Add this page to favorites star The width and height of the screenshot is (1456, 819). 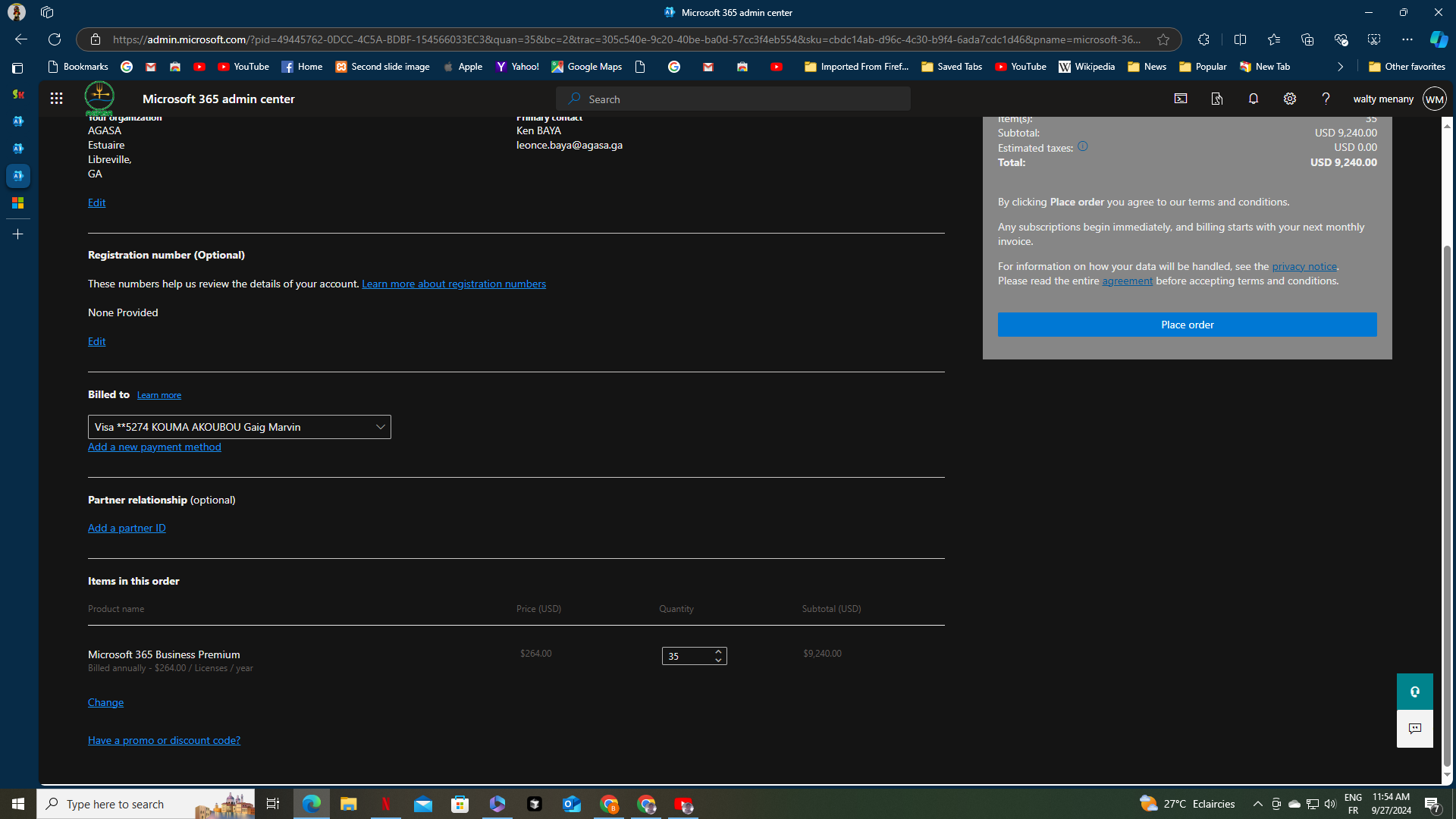(x=1163, y=39)
